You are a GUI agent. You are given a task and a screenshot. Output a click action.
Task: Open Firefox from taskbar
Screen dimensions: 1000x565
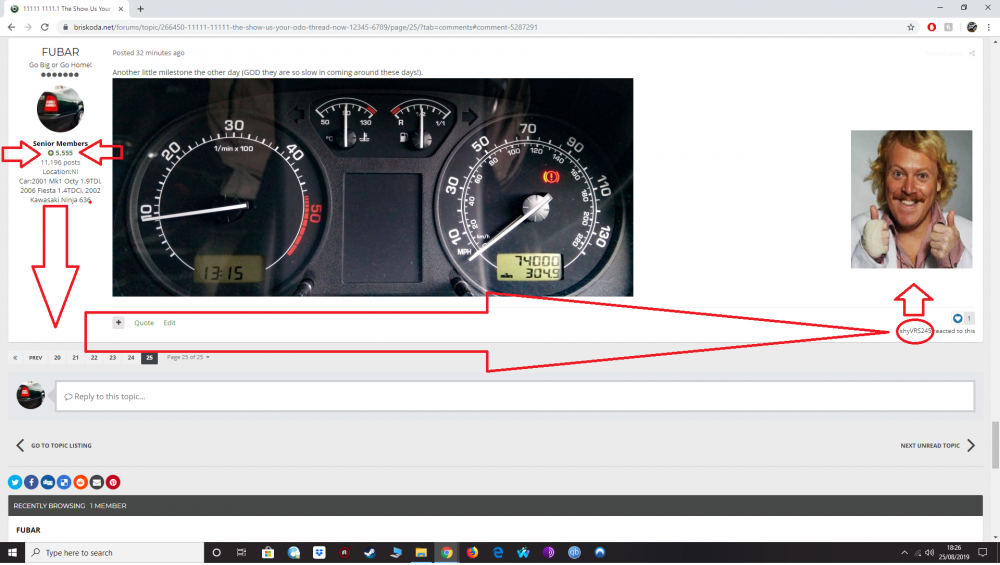[472, 553]
